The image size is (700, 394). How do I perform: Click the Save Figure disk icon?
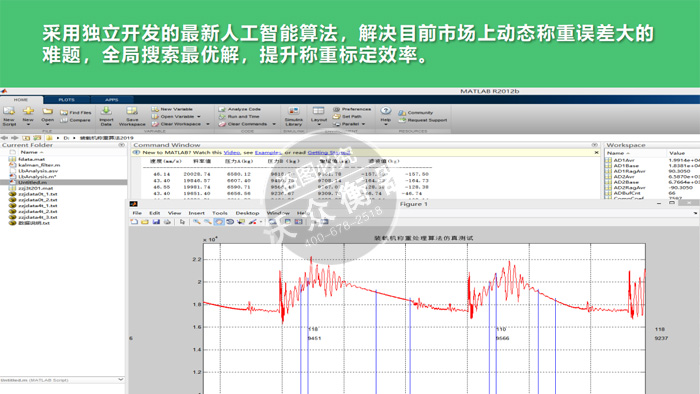pyautogui.click(x=156, y=222)
